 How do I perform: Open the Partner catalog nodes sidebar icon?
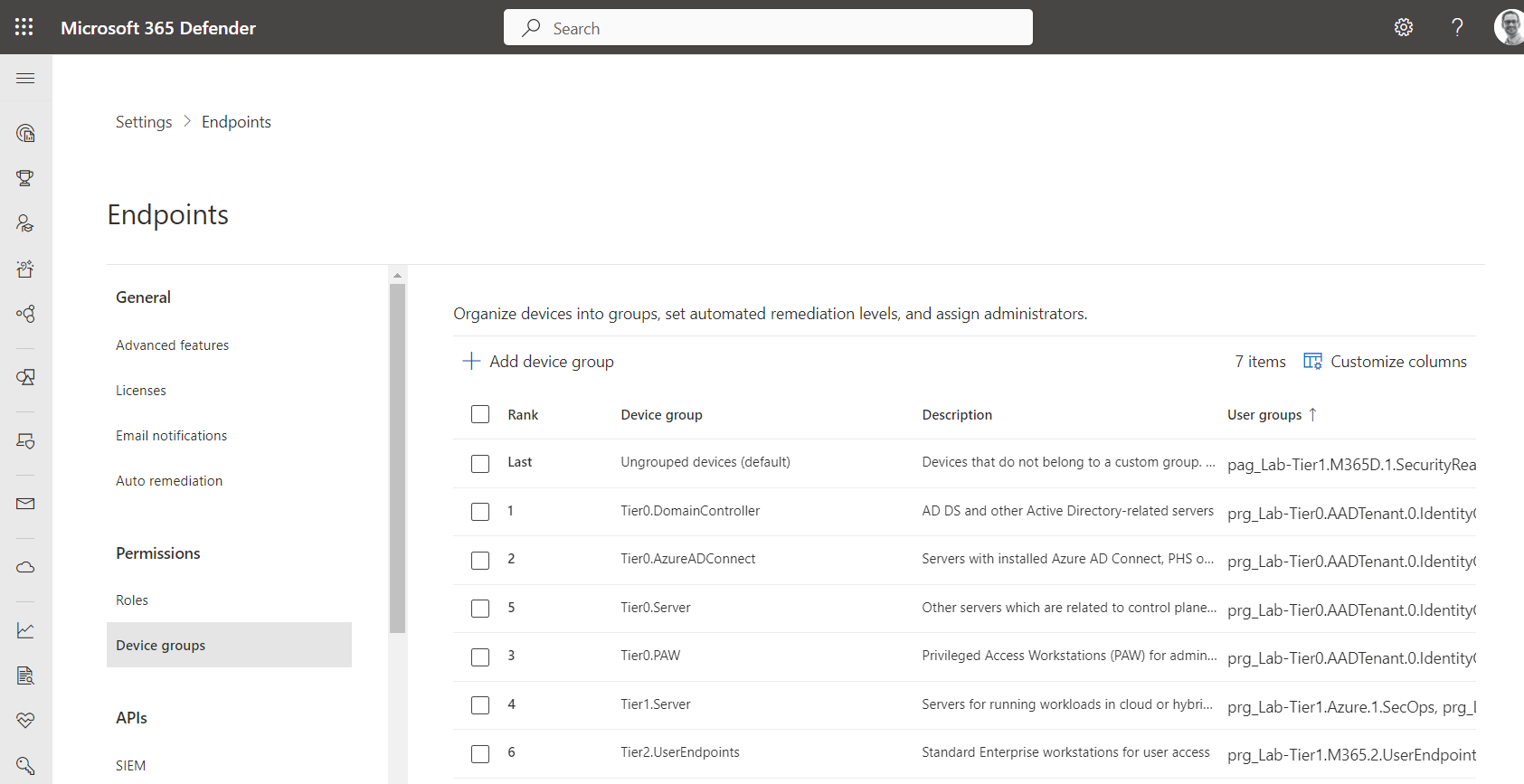click(25, 314)
